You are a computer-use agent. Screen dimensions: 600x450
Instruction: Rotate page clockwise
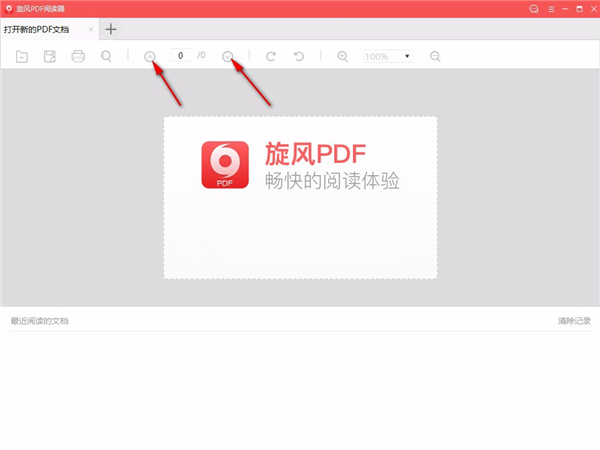click(x=271, y=57)
